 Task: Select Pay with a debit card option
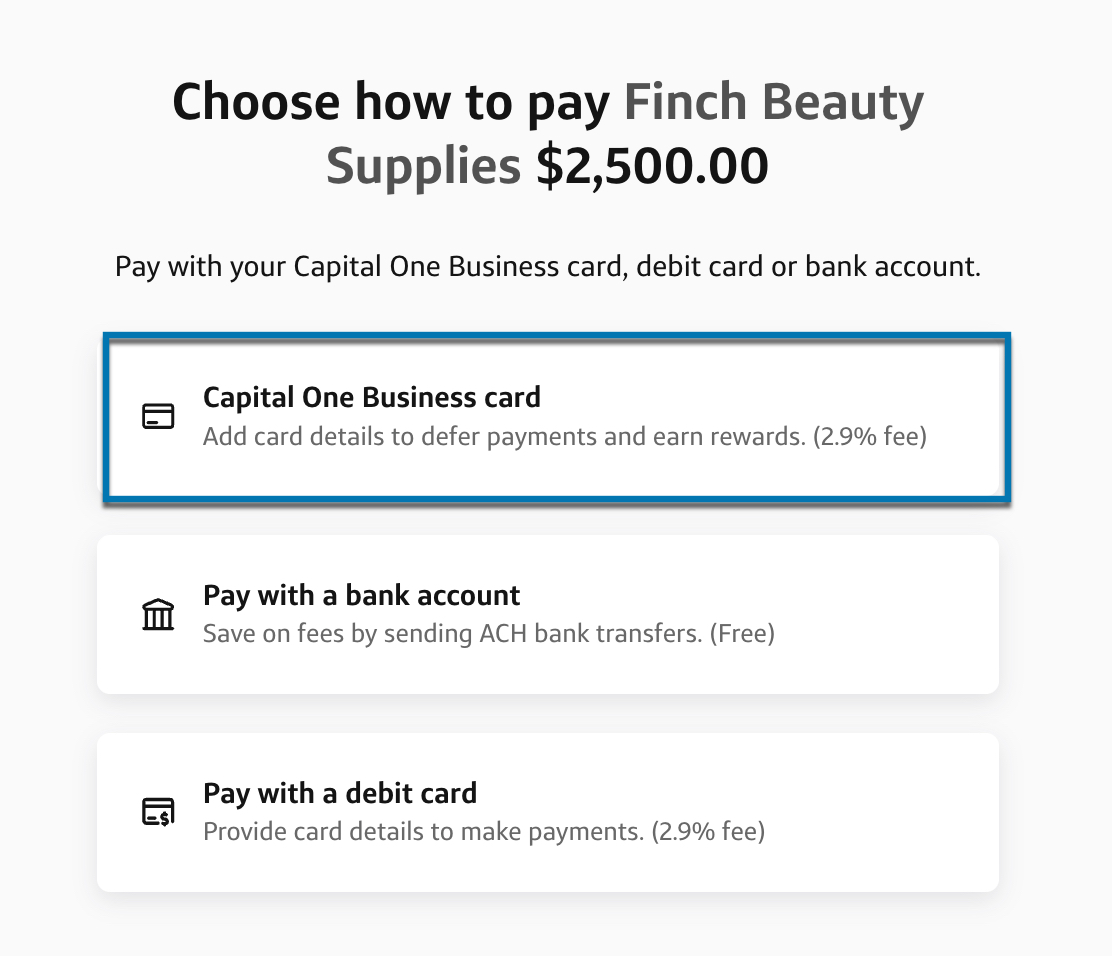556,812
